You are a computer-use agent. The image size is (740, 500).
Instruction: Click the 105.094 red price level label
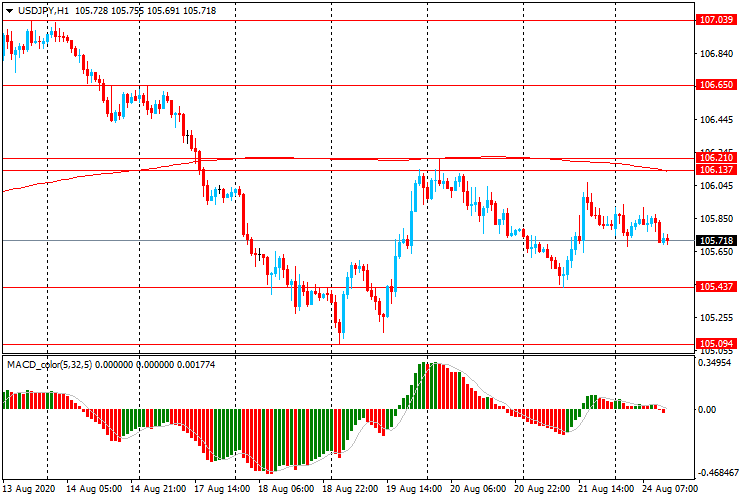point(716,344)
